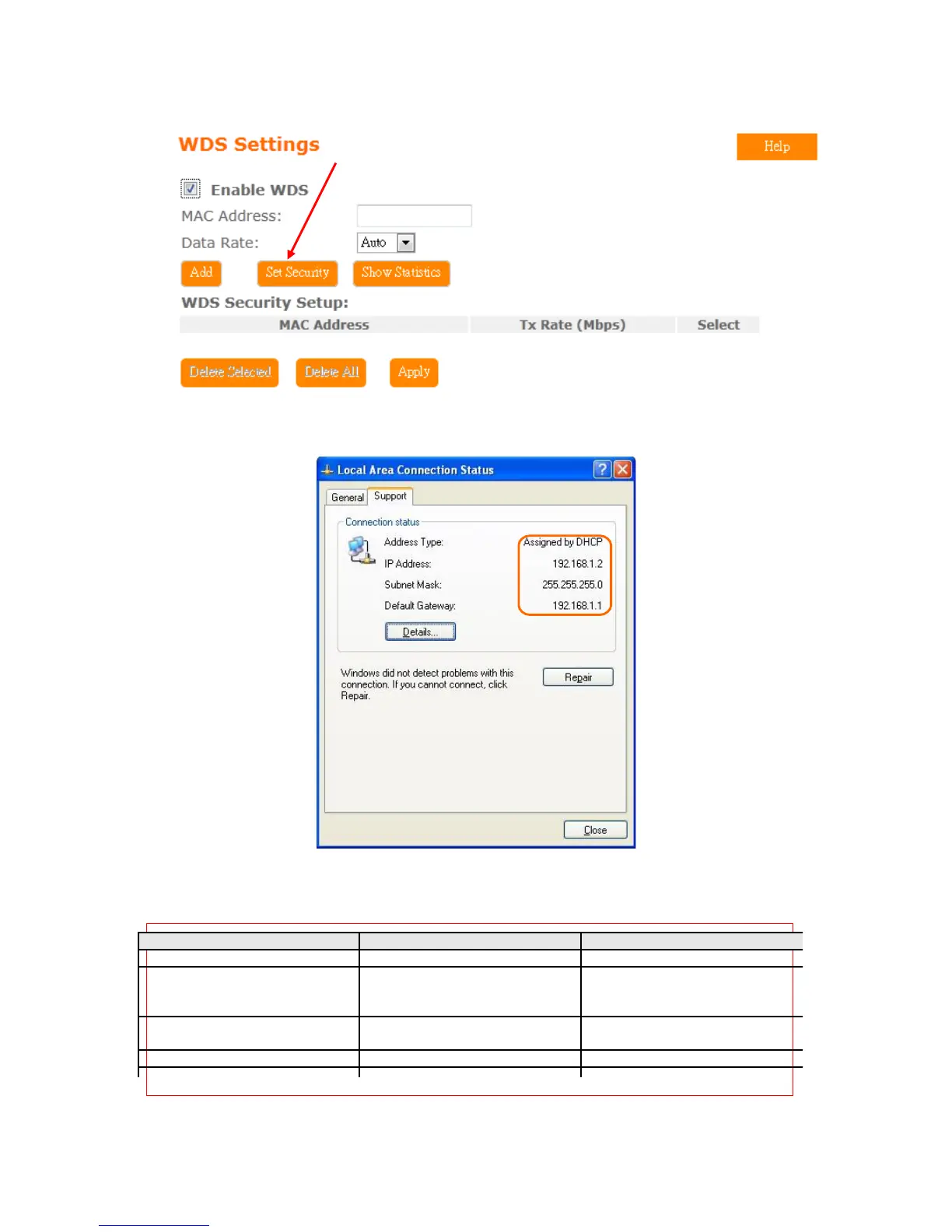
Task: Click the Default Gateway value 192.168.1.1
Action: coord(577,606)
